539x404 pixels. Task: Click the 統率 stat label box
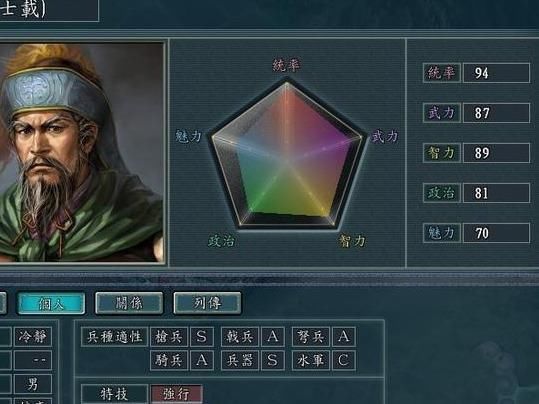[x=442, y=73]
